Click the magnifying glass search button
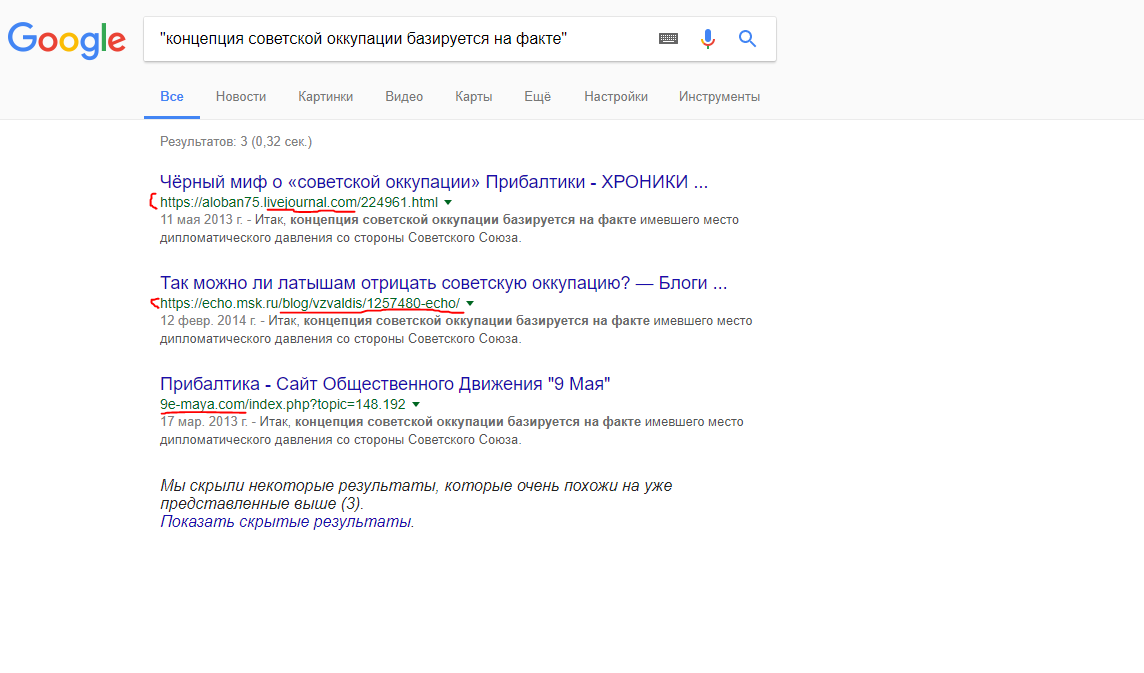 (x=747, y=39)
